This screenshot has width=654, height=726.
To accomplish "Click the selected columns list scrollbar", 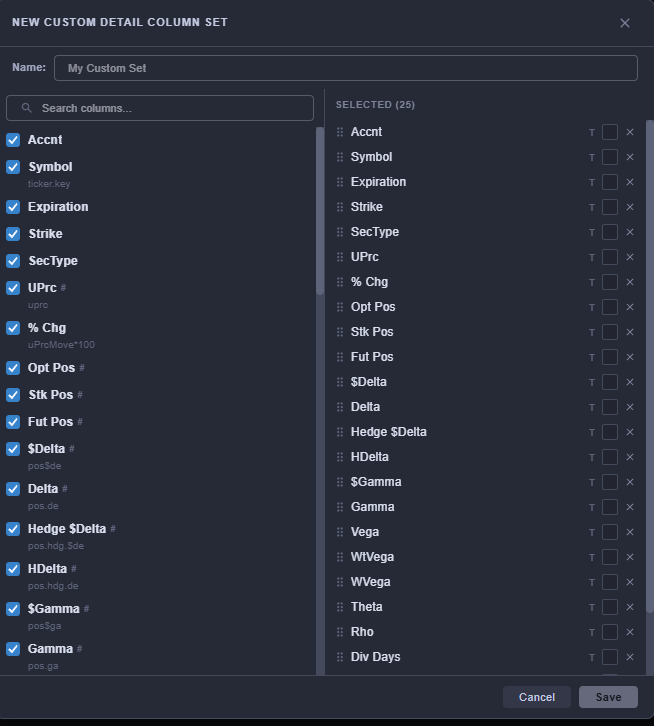I will point(649,366).
